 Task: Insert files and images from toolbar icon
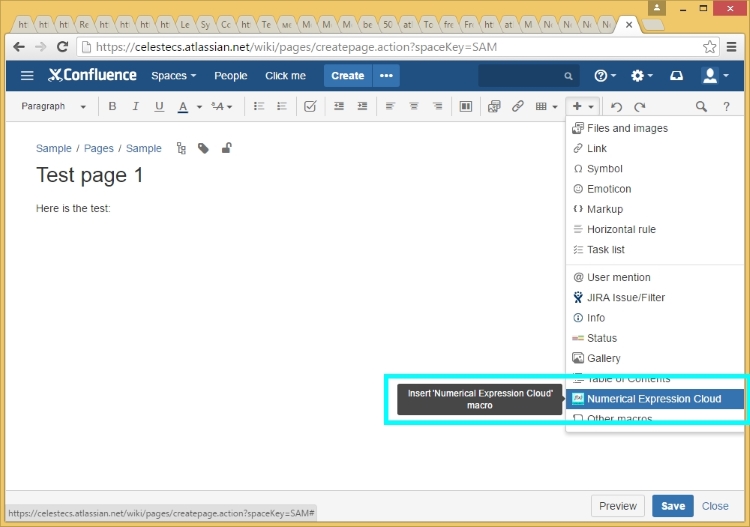coord(494,106)
